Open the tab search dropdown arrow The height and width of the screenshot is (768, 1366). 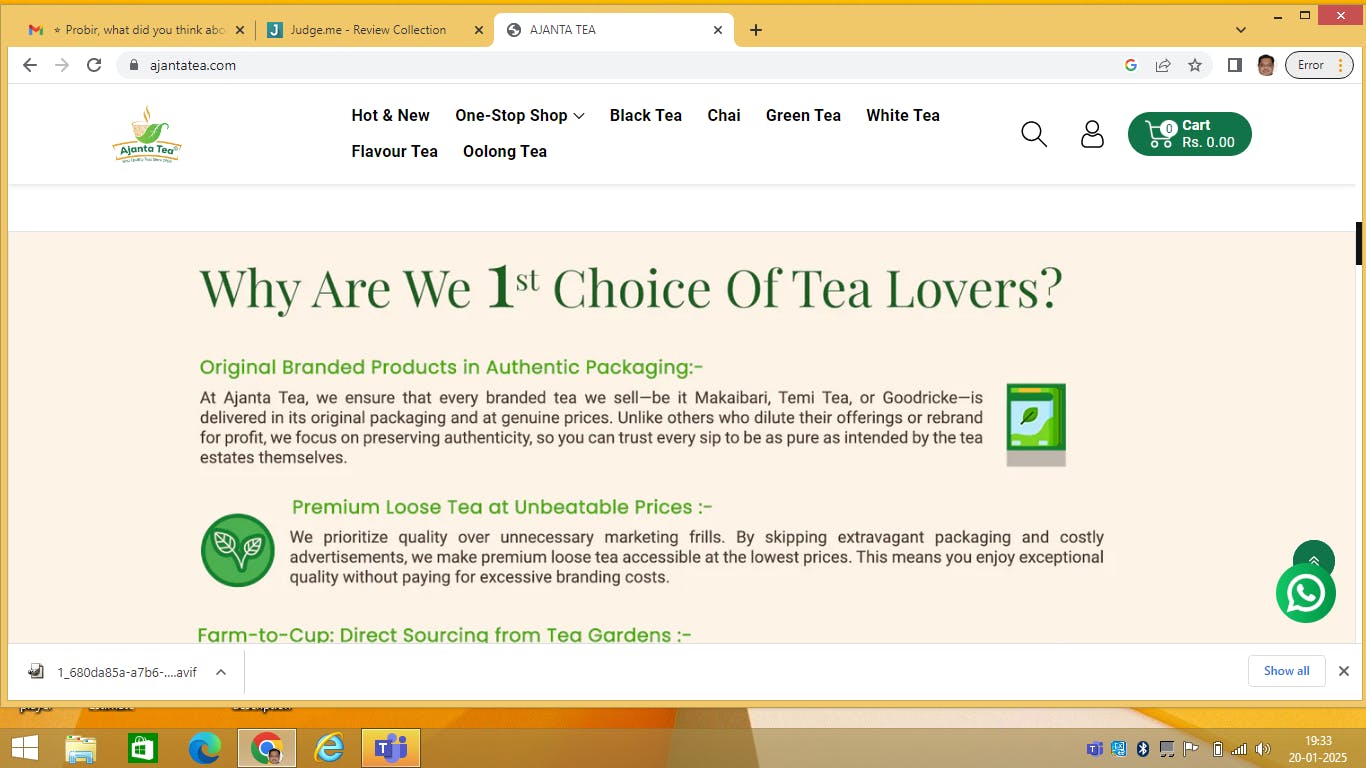[x=1241, y=30]
